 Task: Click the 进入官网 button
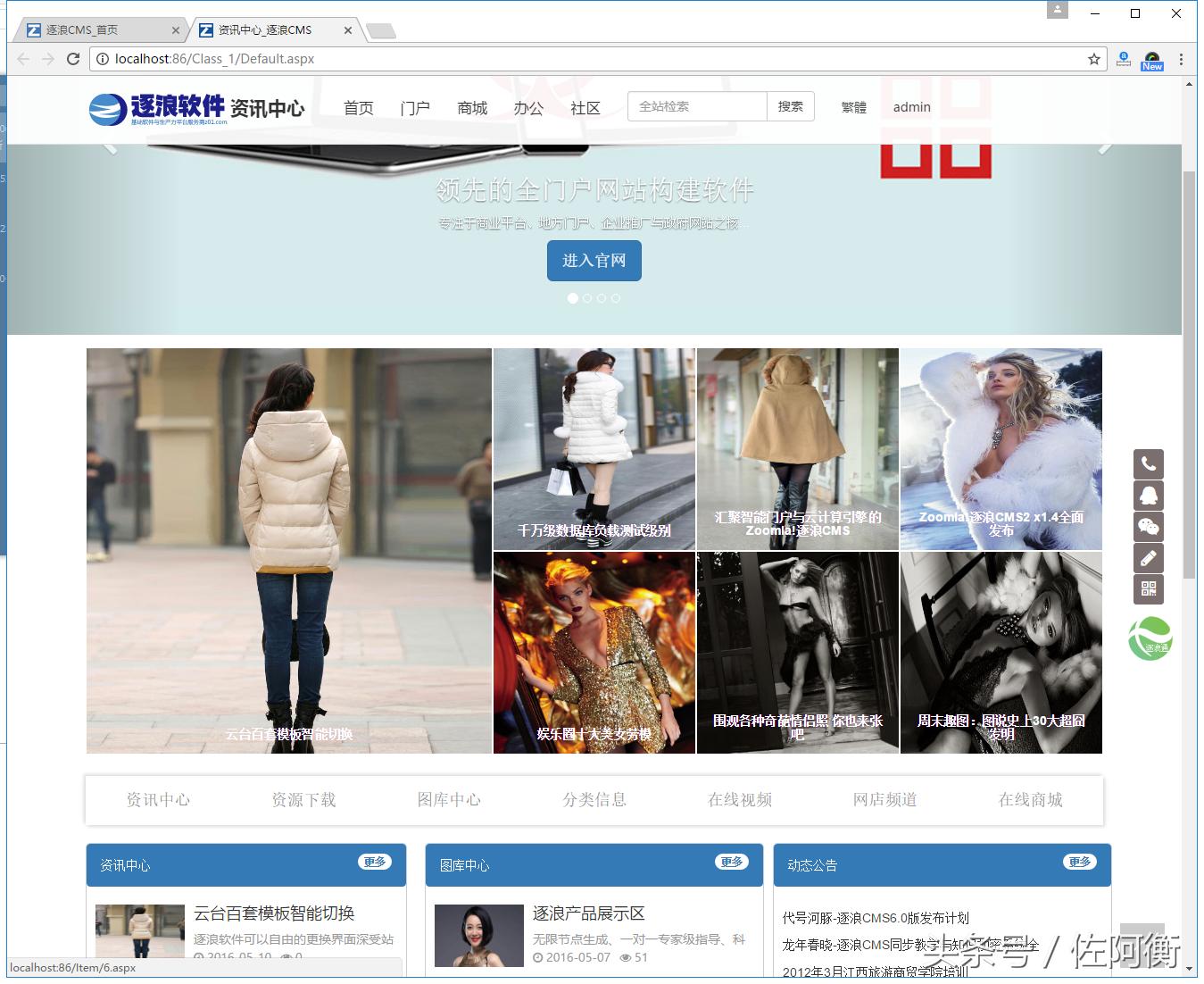click(594, 260)
